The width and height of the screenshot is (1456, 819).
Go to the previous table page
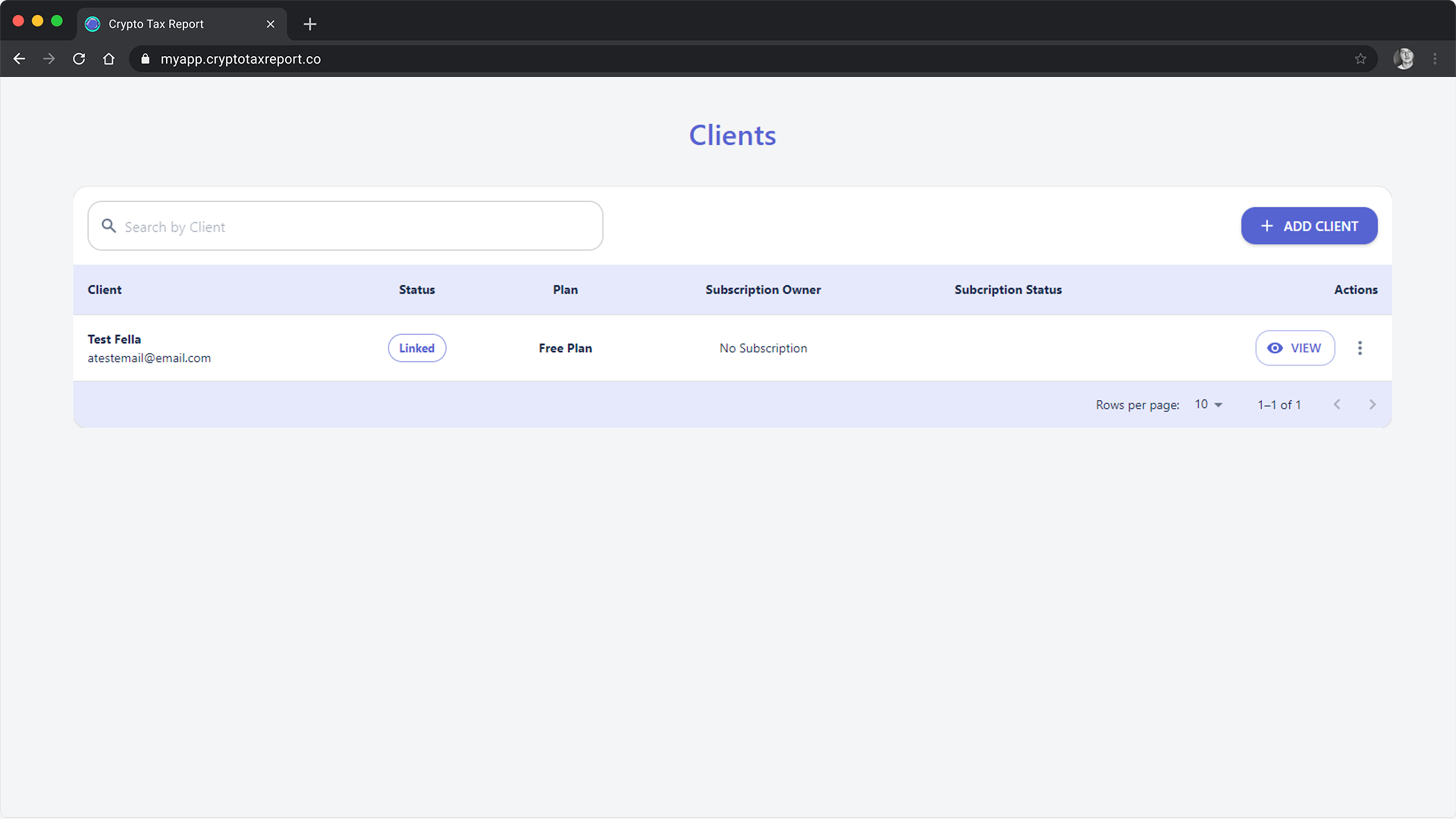[x=1337, y=405]
